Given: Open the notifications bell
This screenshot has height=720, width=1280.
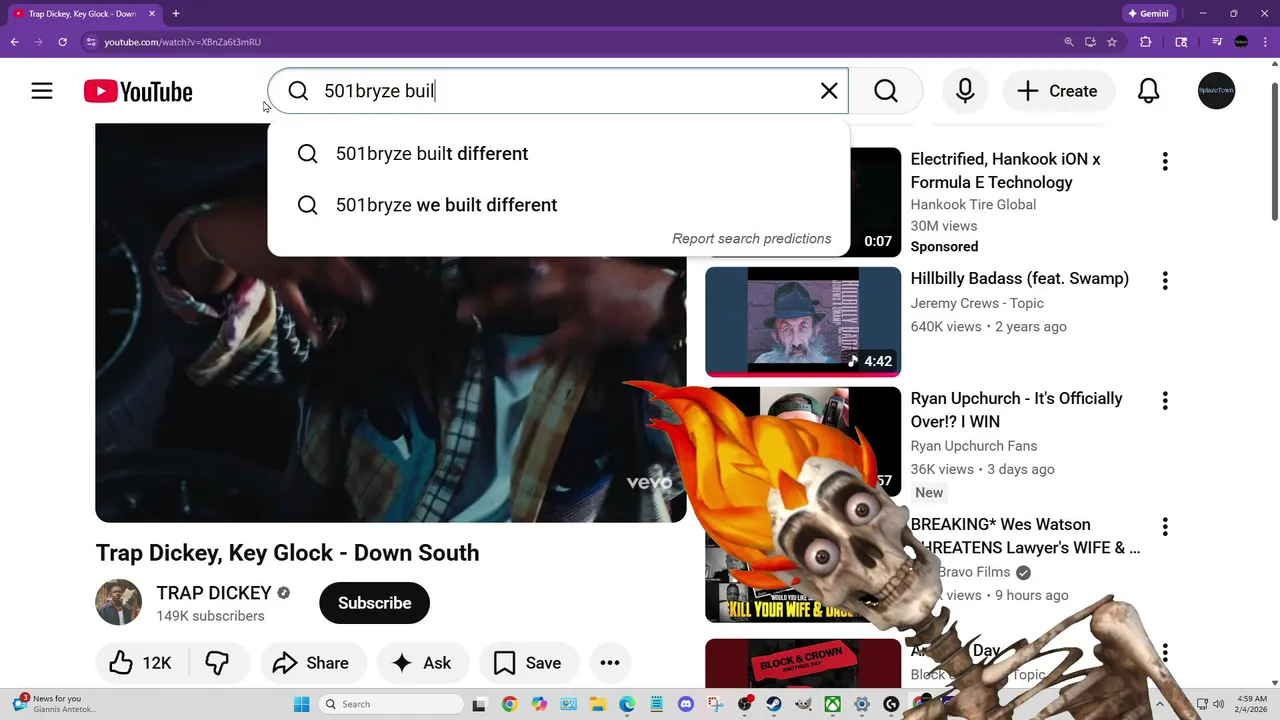Looking at the screenshot, I should click(x=1149, y=91).
